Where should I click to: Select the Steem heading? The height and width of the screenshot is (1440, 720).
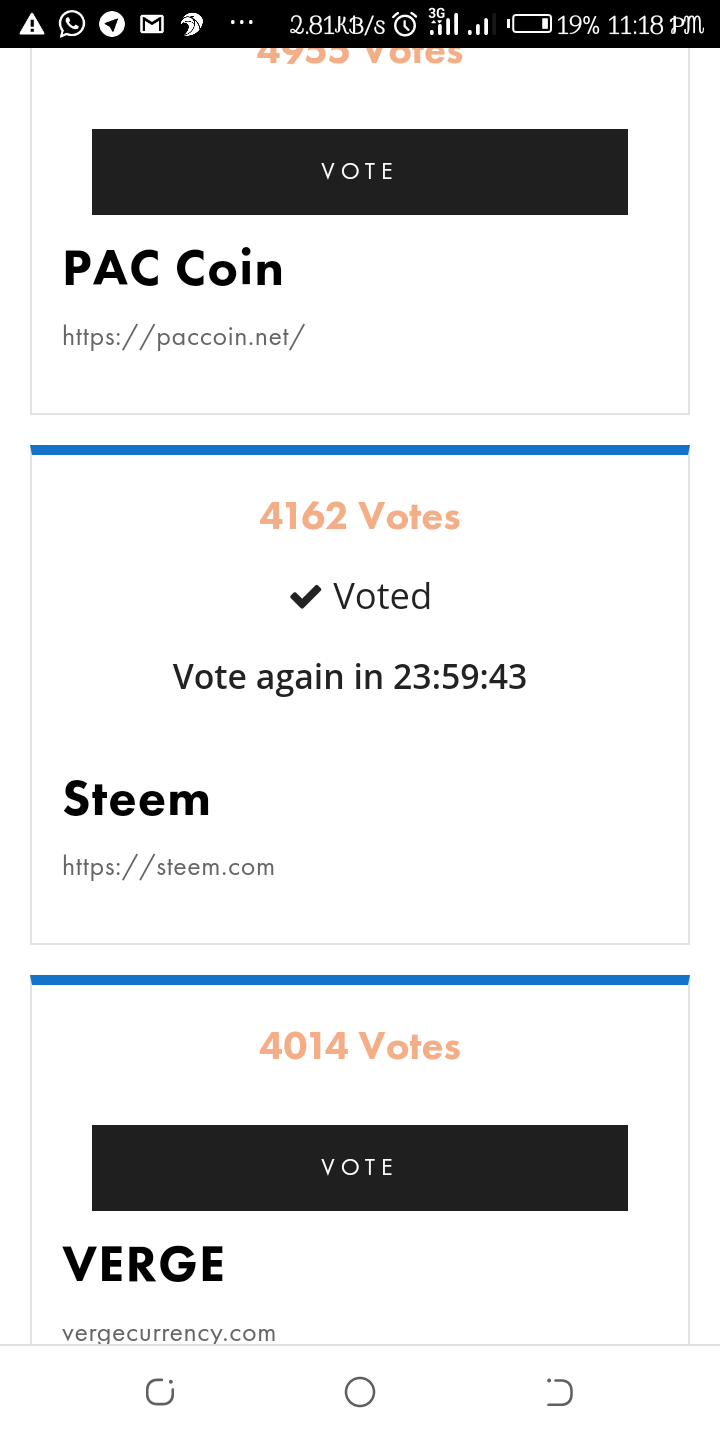point(137,799)
